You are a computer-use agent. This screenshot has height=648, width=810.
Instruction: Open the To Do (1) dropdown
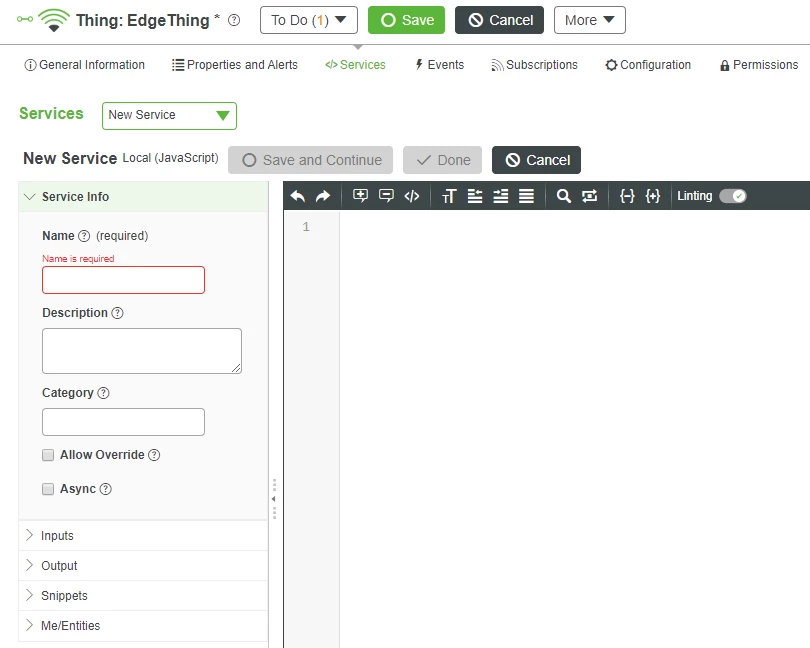(309, 20)
